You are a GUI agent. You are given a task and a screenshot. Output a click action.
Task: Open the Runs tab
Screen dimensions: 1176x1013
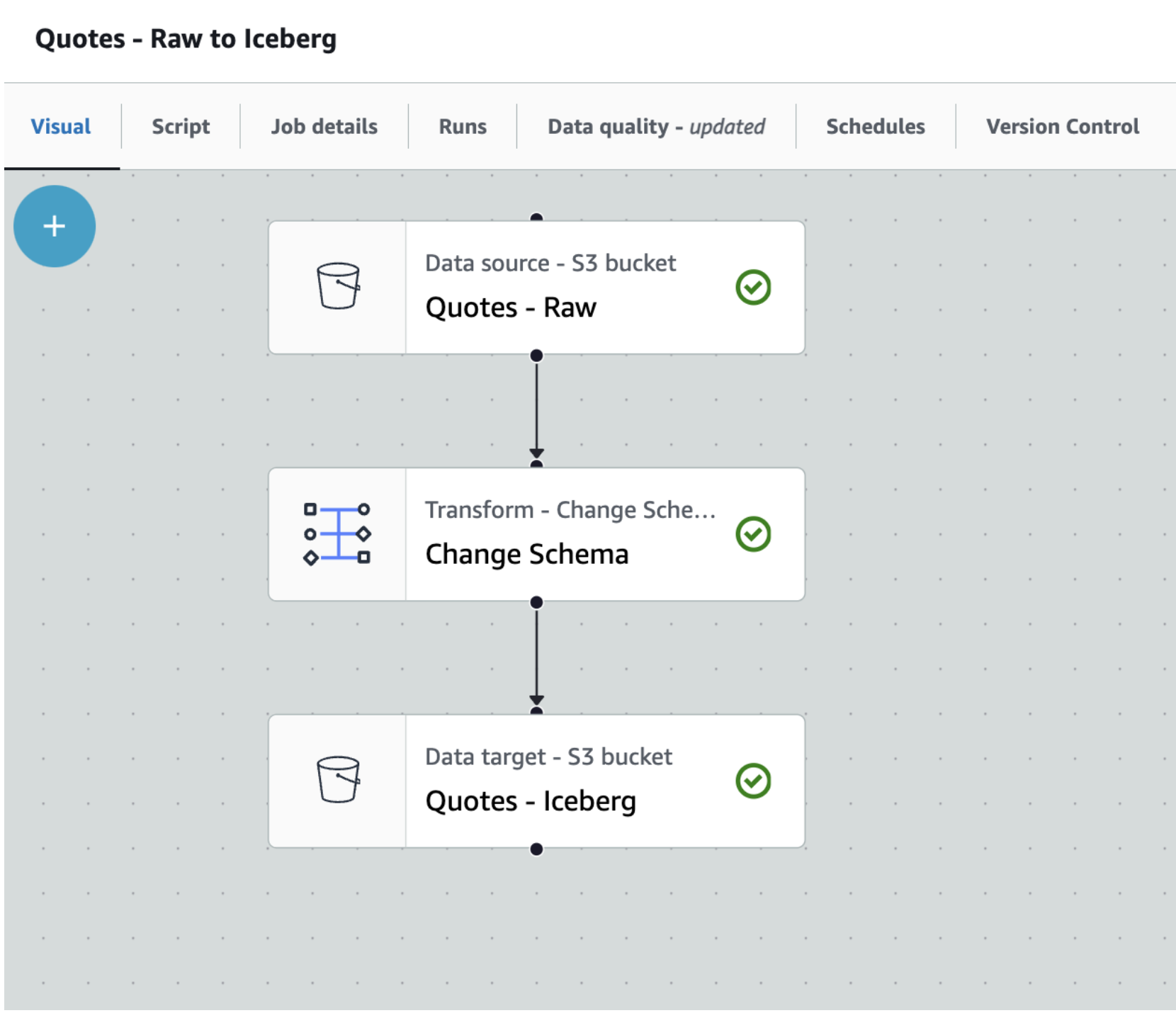coord(463,127)
